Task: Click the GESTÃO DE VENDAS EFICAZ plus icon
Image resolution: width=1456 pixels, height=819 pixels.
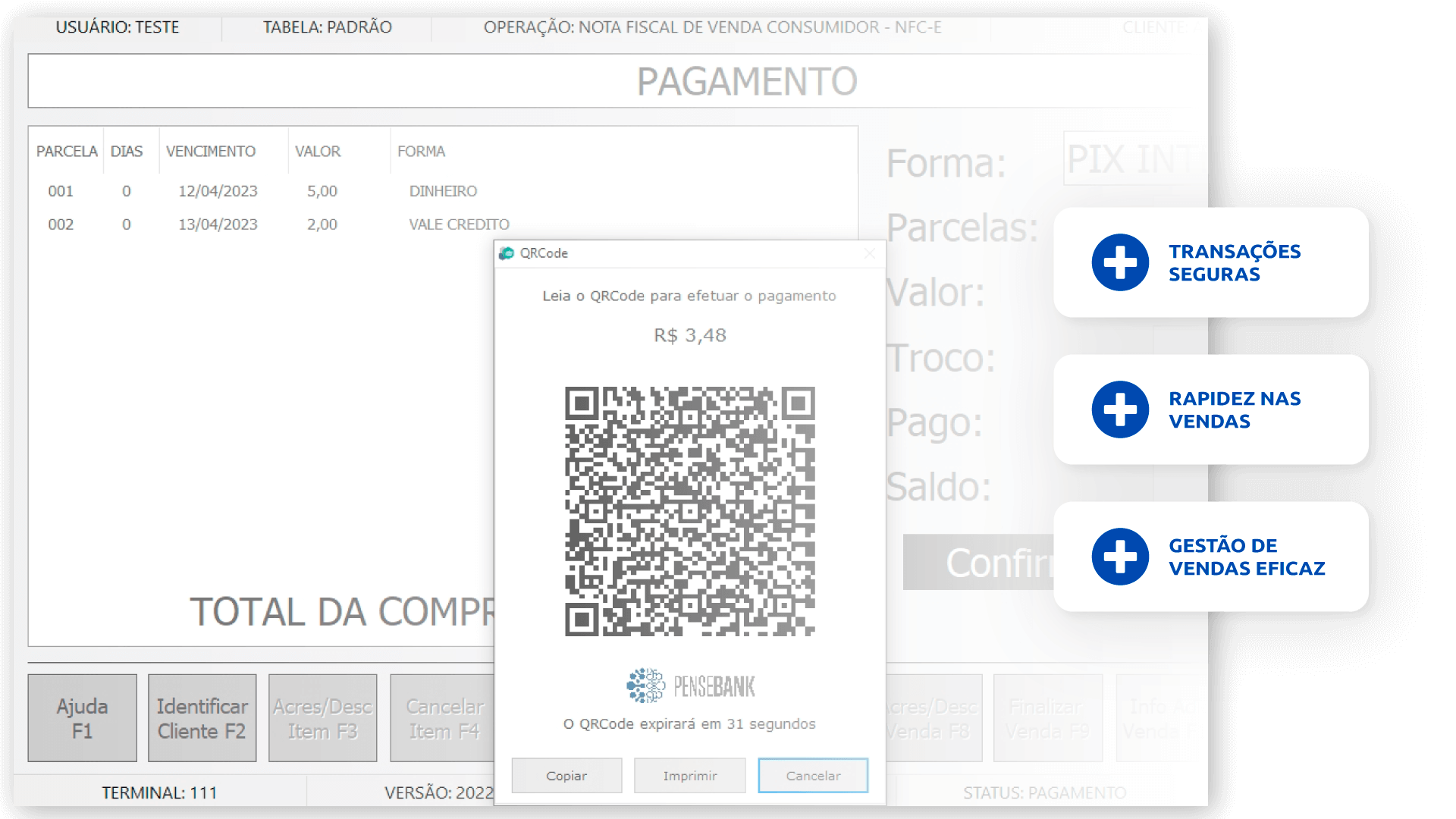Action: pyautogui.click(x=1119, y=557)
